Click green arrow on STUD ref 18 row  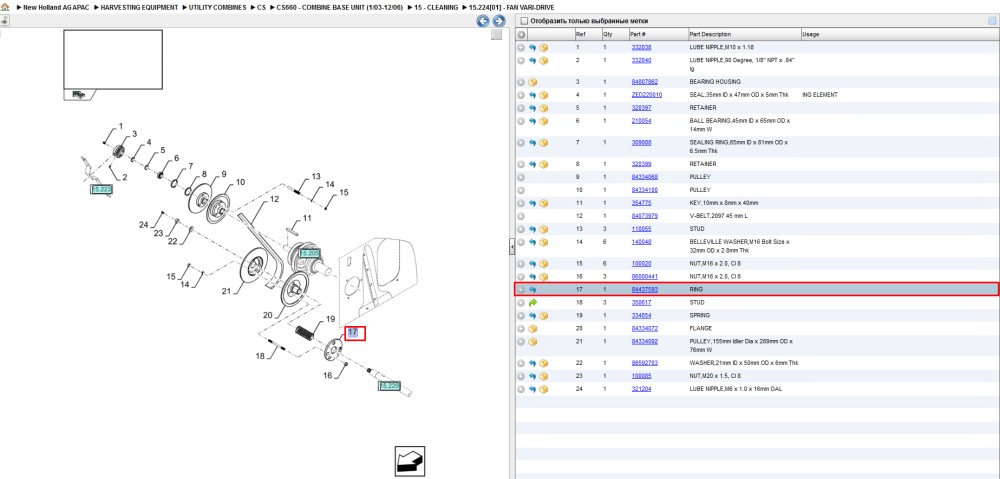pos(532,302)
